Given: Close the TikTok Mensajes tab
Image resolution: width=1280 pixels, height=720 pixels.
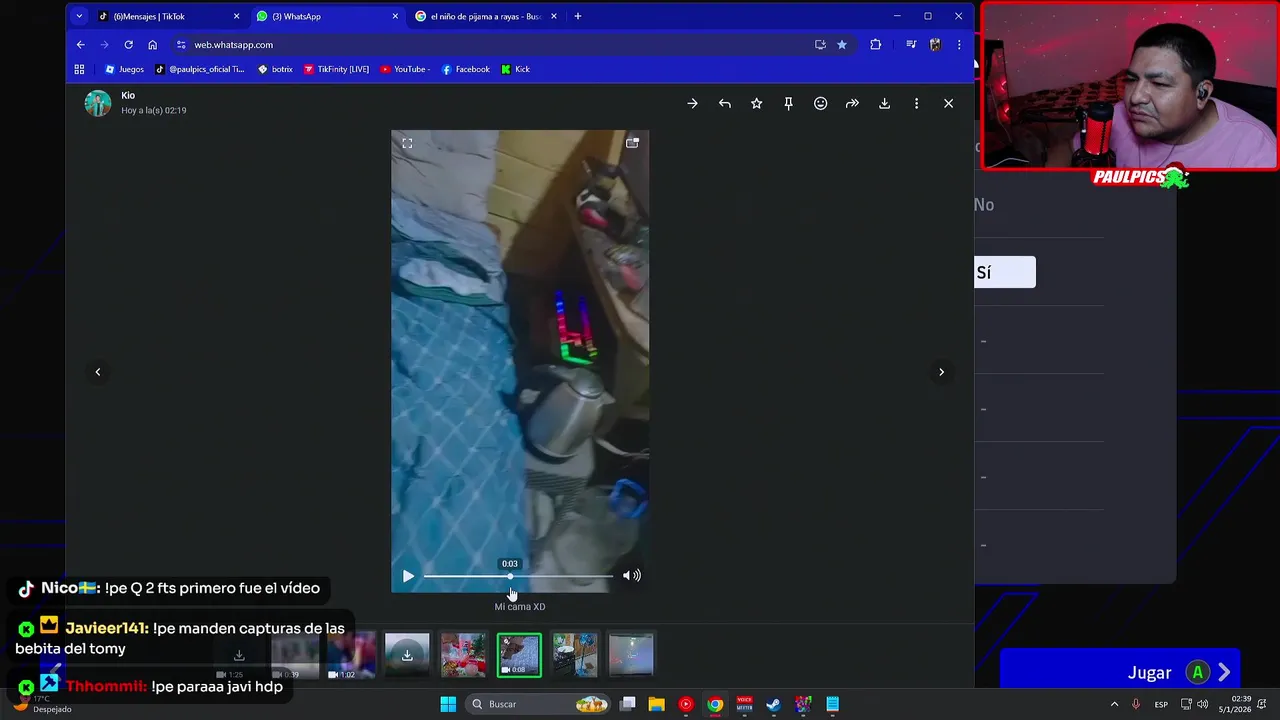Looking at the screenshot, I should coord(236,16).
